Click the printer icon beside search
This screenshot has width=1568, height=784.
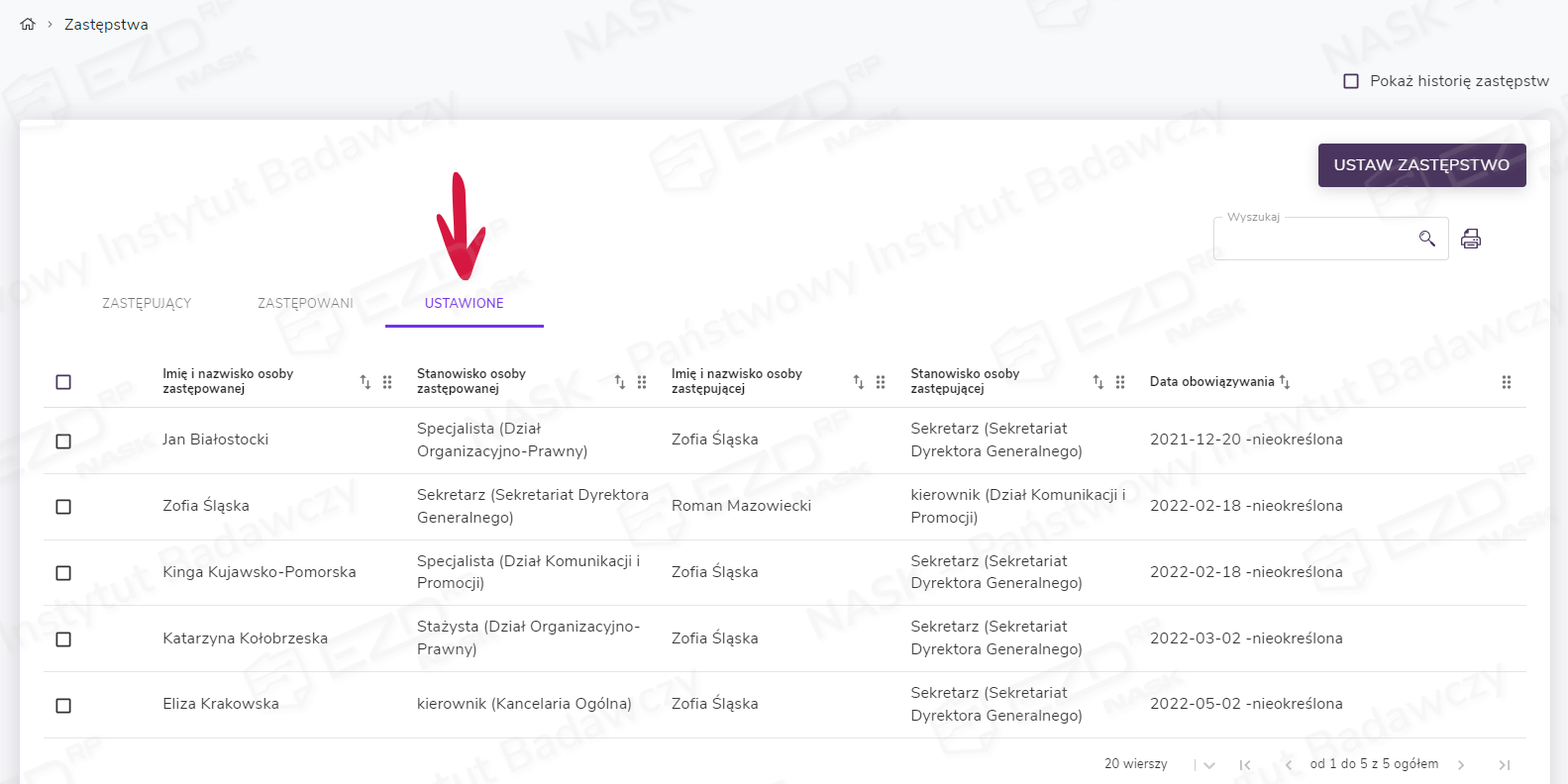pos(1471,239)
